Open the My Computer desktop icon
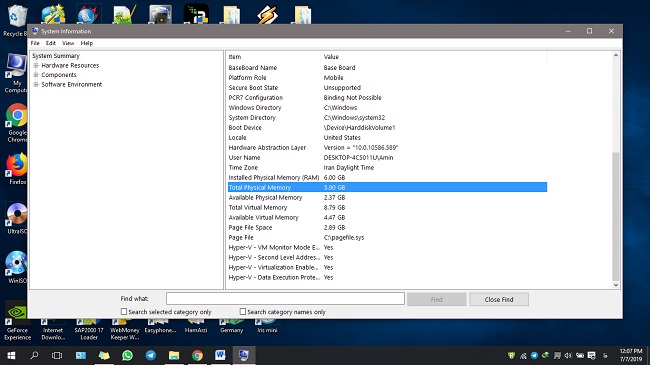The width and height of the screenshot is (650, 365). click(16, 73)
